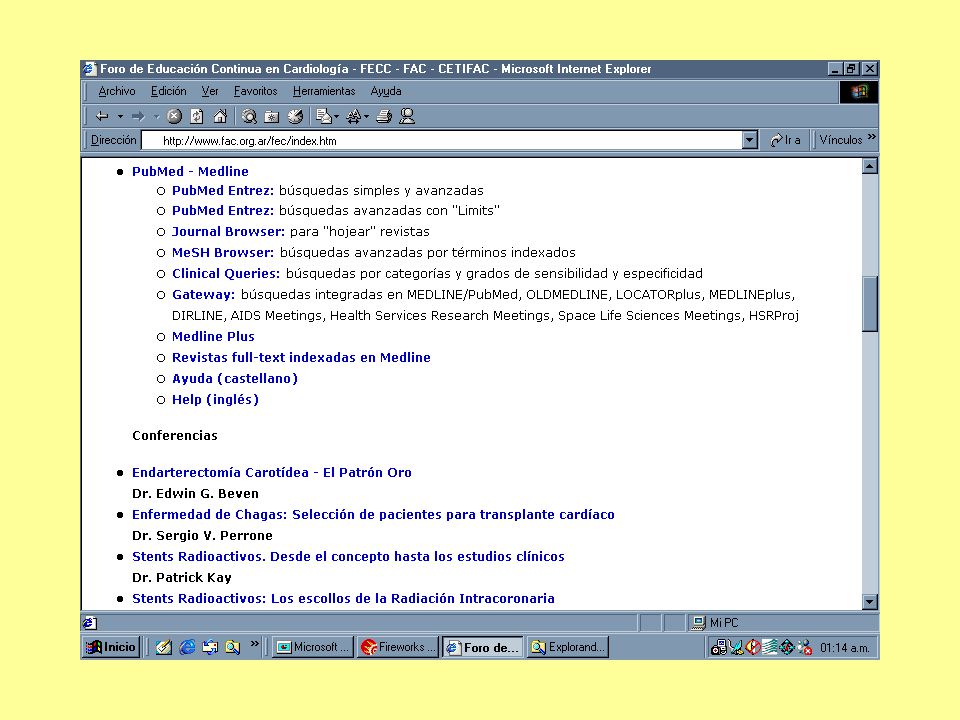
Task: Open 'Revistas full-text indexadas en Medline' link
Action: click(x=301, y=357)
